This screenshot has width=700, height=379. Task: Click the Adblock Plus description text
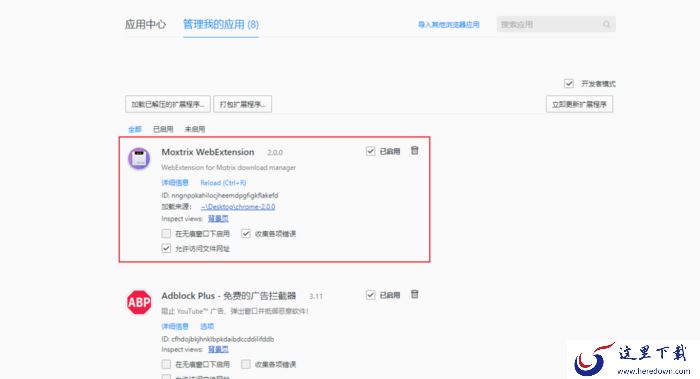coord(235,311)
